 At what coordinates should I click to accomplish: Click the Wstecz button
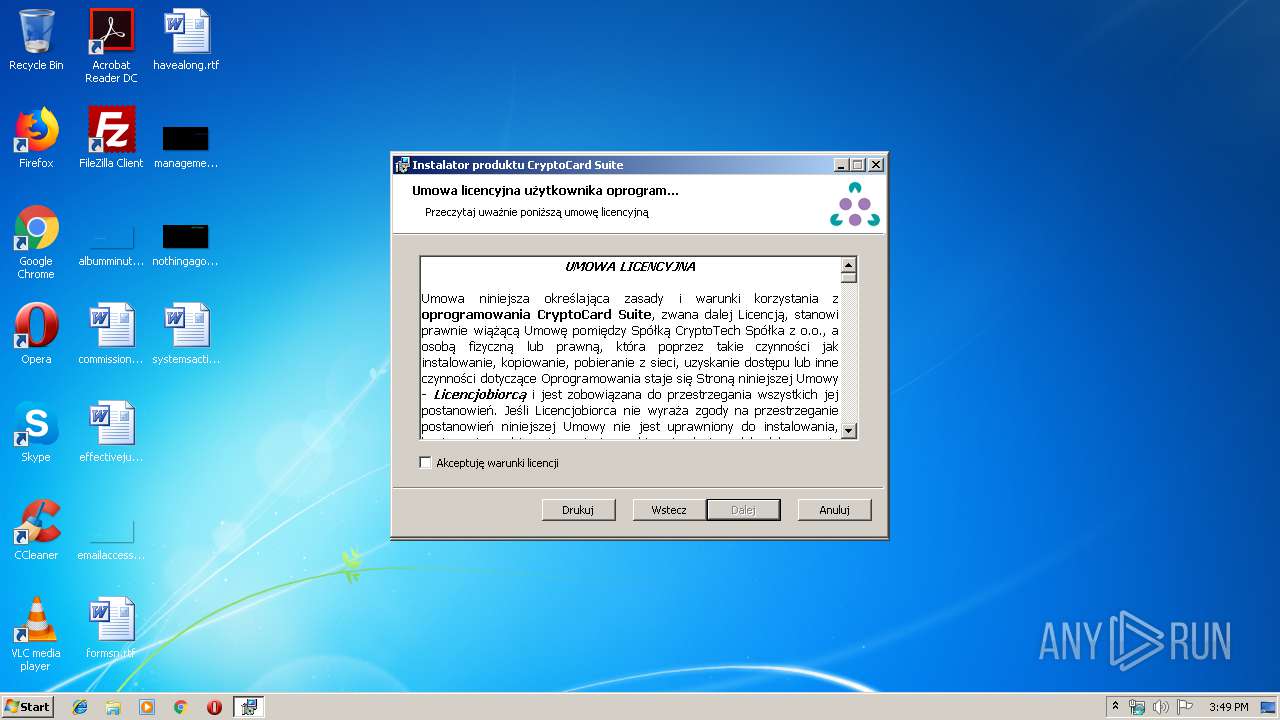[x=669, y=510]
